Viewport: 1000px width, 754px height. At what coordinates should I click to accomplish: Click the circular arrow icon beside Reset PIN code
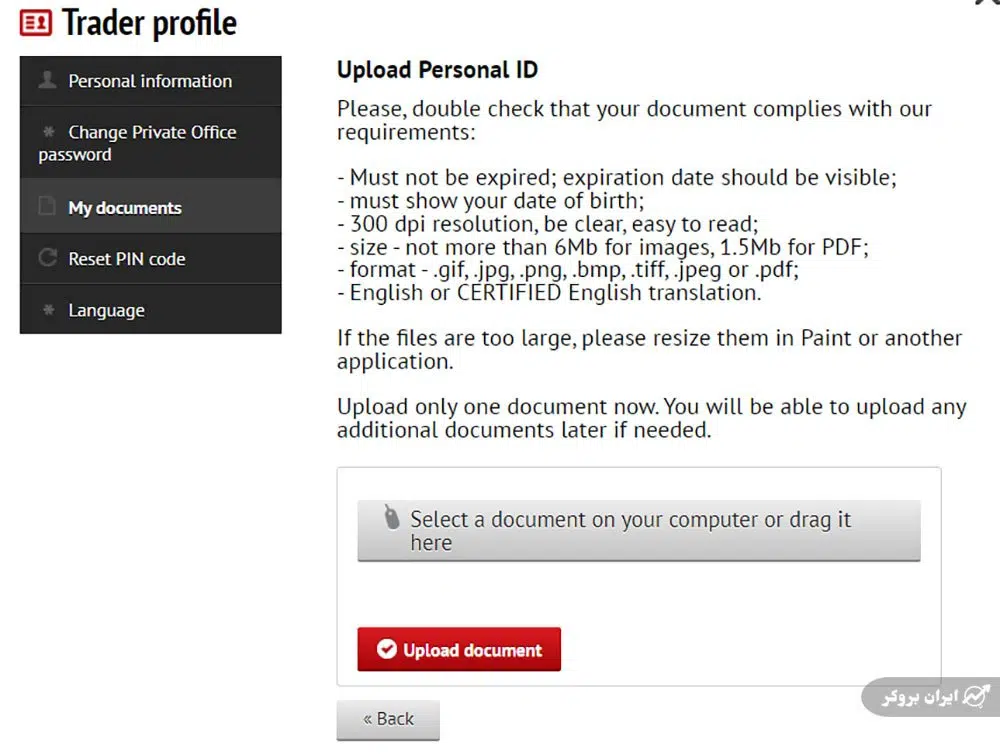click(47, 258)
